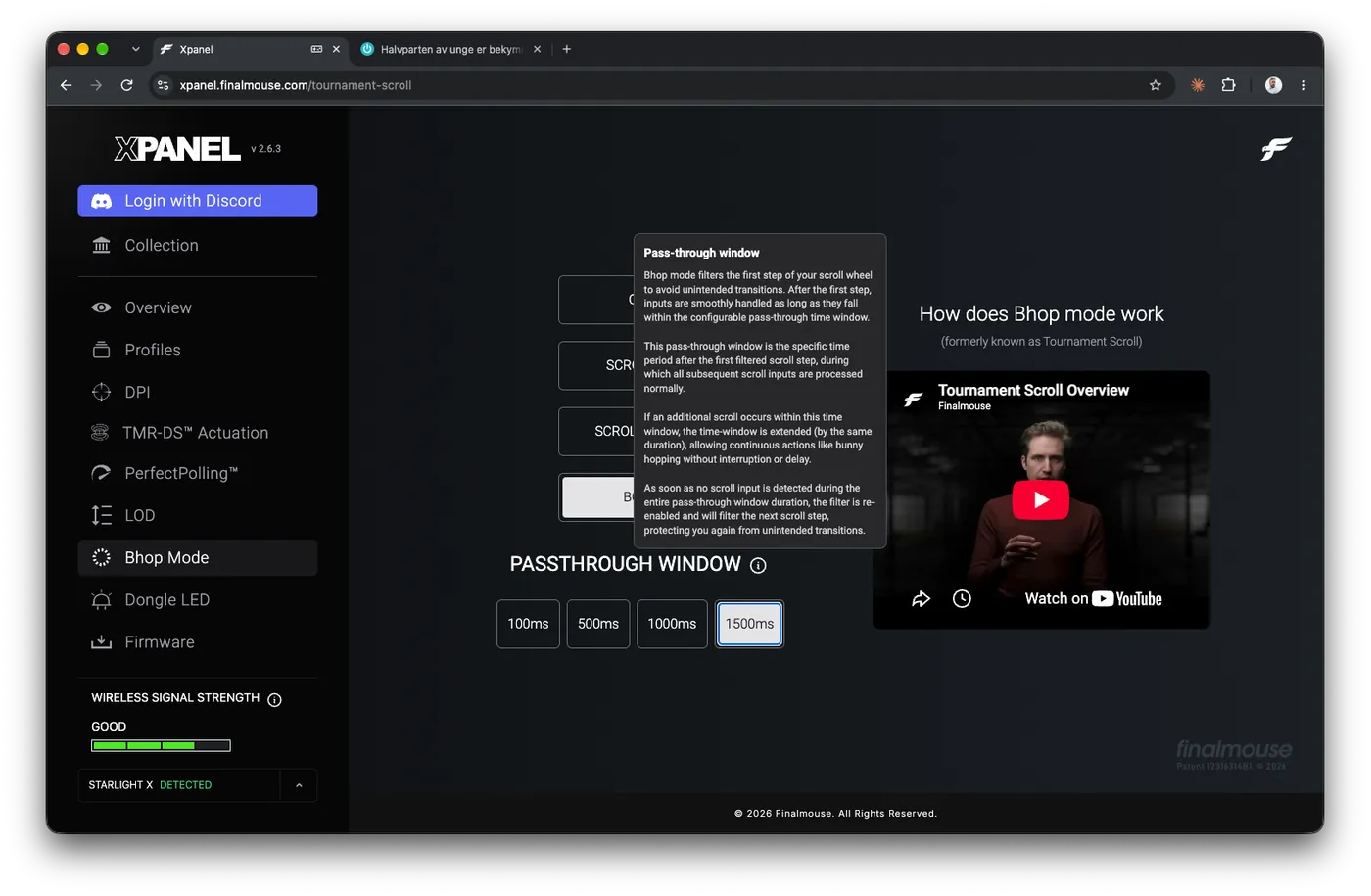The height and width of the screenshot is (896, 1371).
Task: Reload the page in browser
Action: point(126,85)
